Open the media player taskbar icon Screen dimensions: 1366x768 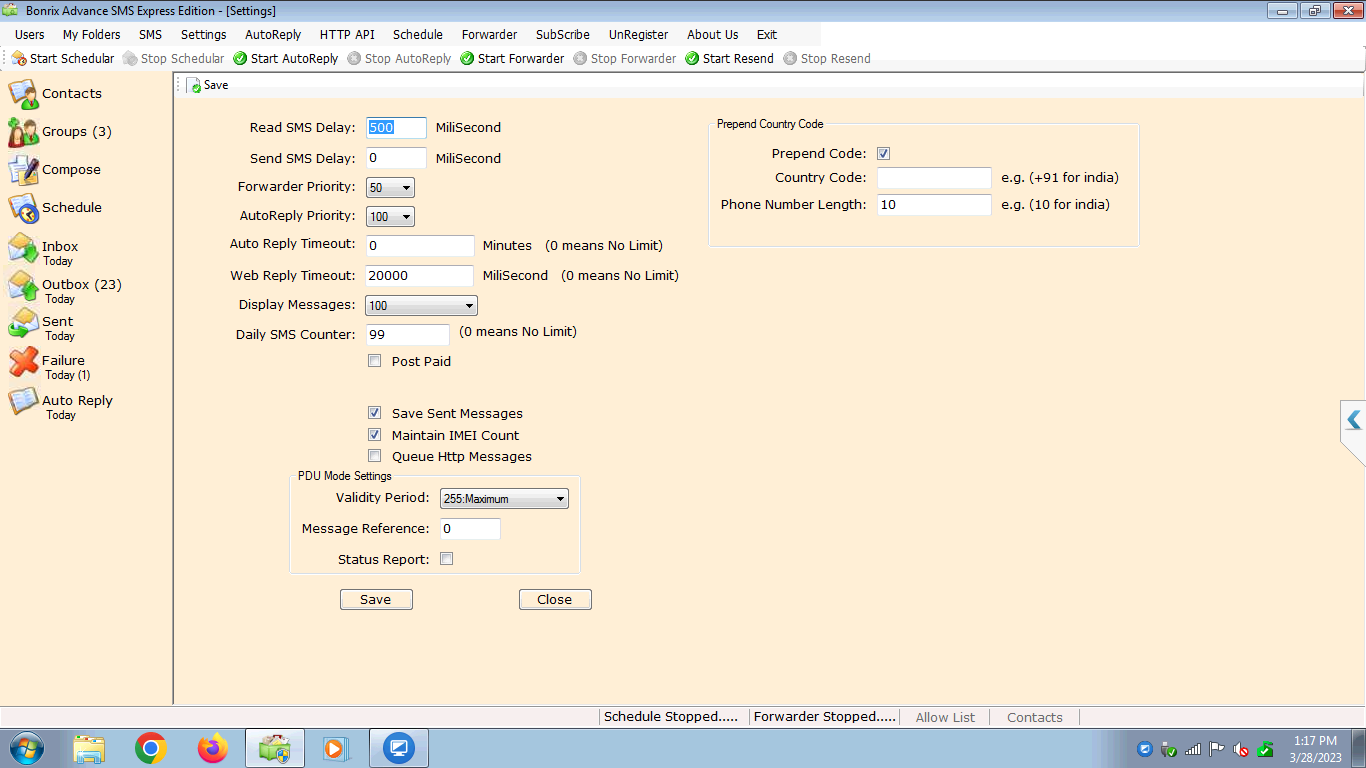pos(335,748)
